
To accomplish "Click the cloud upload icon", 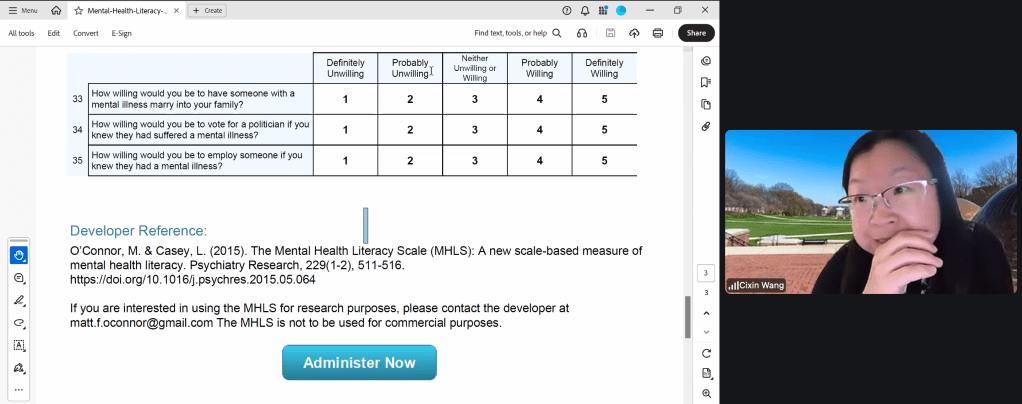I will pyautogui.click(x=634, y=33).
